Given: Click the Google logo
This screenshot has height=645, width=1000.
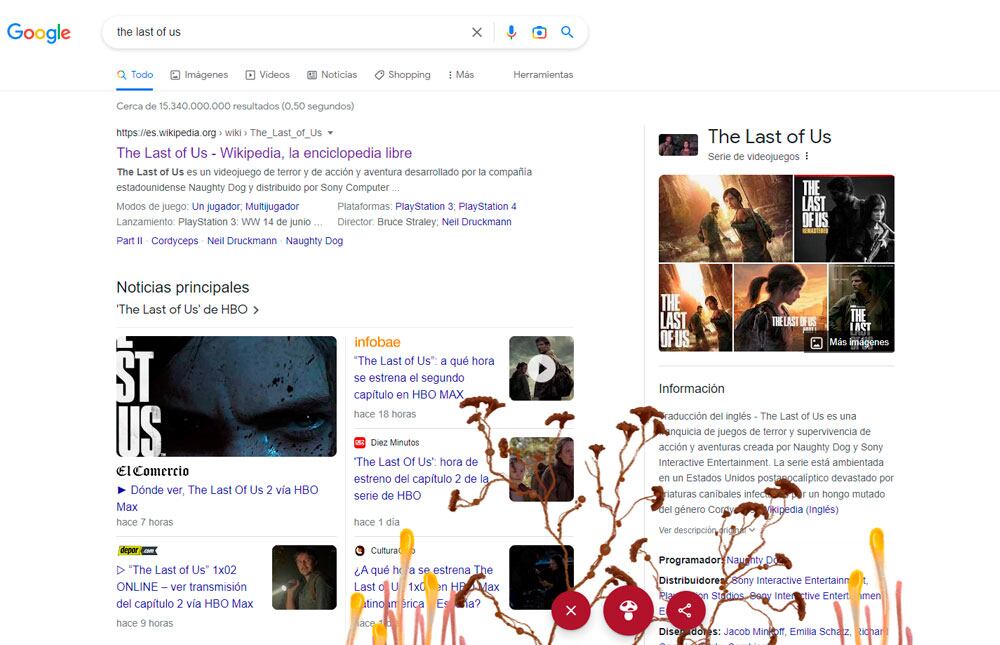Looking at the screenshot, I should [x=38, y=32].
